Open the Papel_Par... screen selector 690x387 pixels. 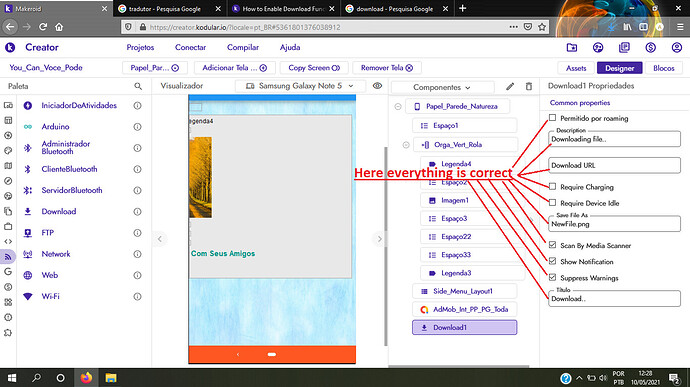pyautogui.click(x=154, y=68)
